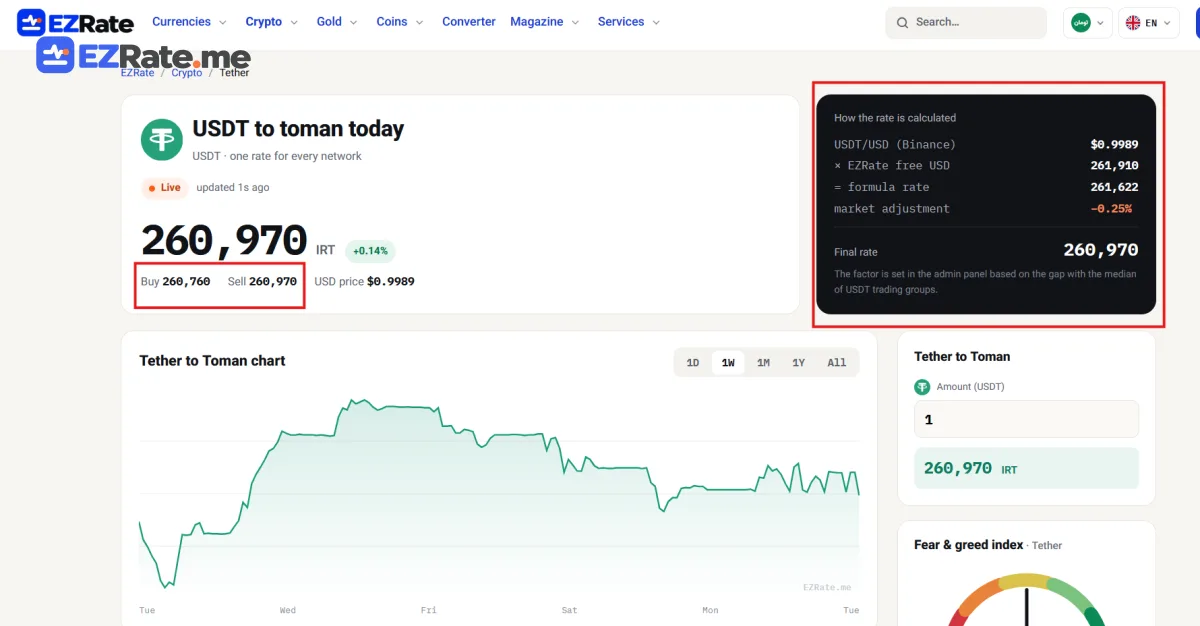Expand the Crypto menu

coord(272,22)
